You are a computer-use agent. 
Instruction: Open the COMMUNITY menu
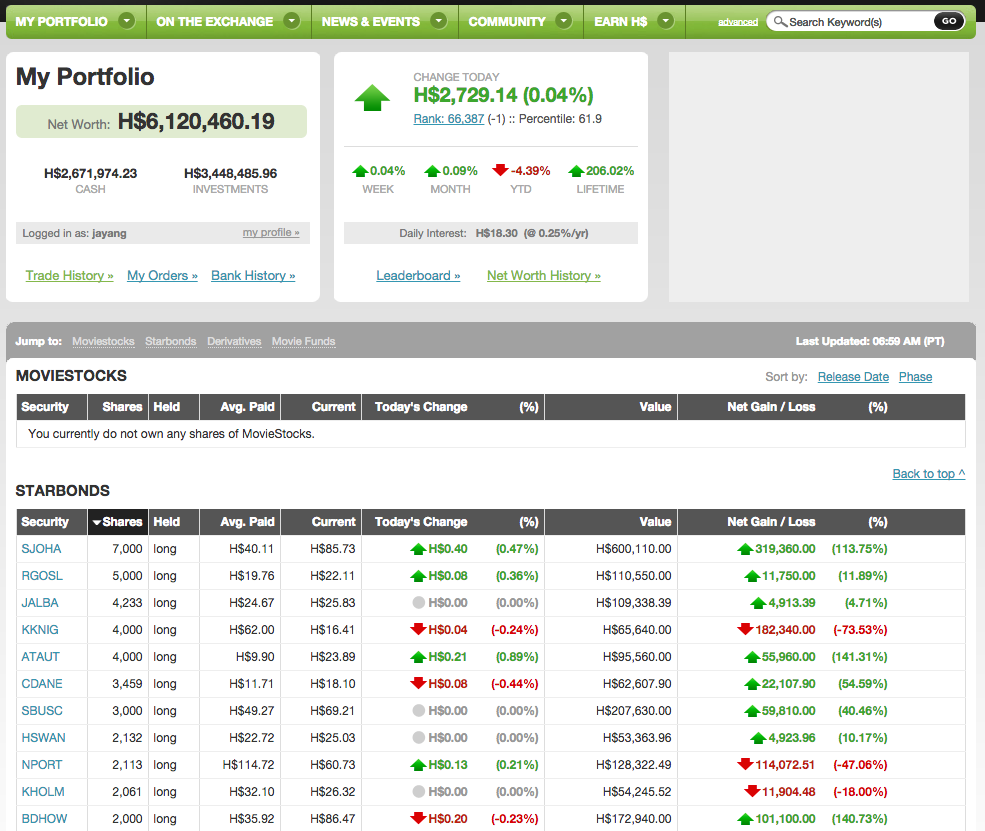click(507, 22)
